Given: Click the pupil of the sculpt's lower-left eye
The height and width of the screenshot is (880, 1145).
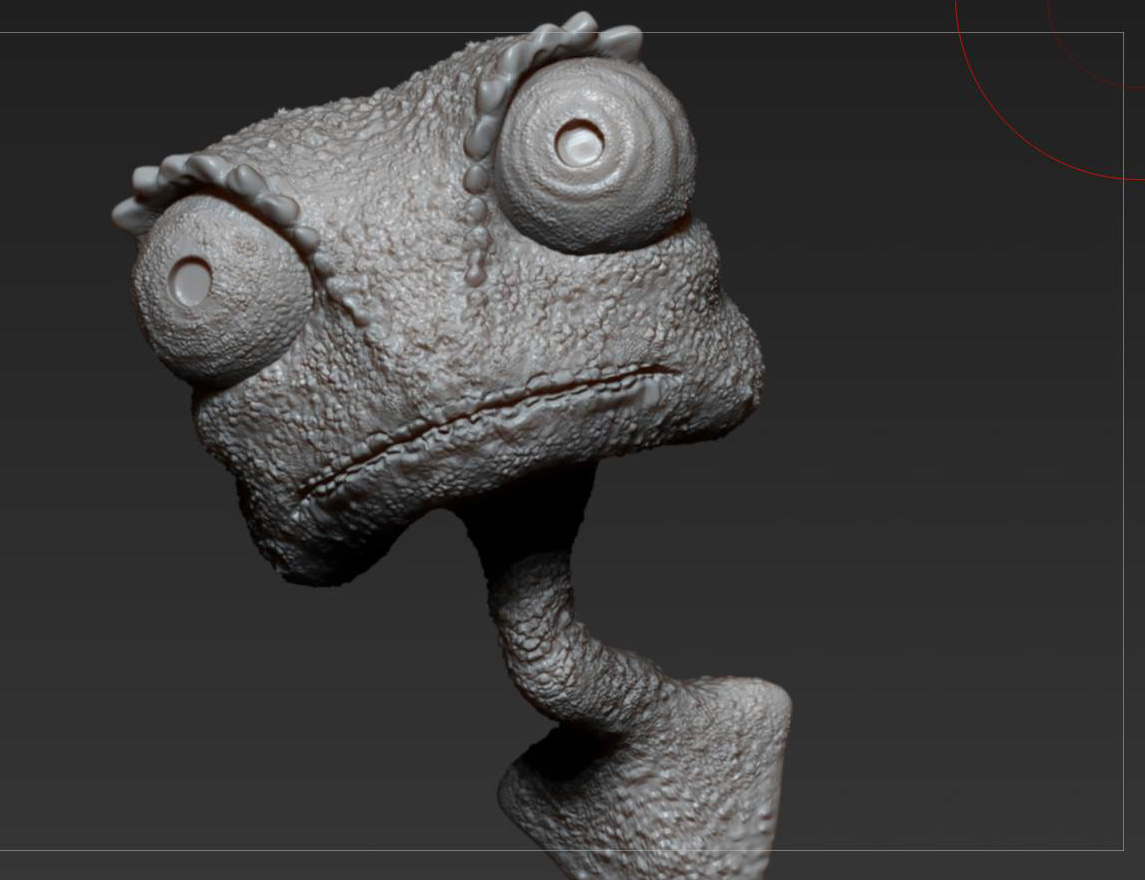Looking at the screenshot, I should tap(190, 280).
